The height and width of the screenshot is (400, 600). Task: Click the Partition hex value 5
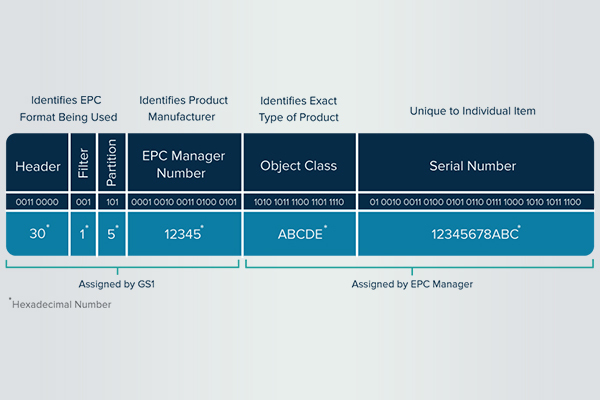click(x=112, y=233)
